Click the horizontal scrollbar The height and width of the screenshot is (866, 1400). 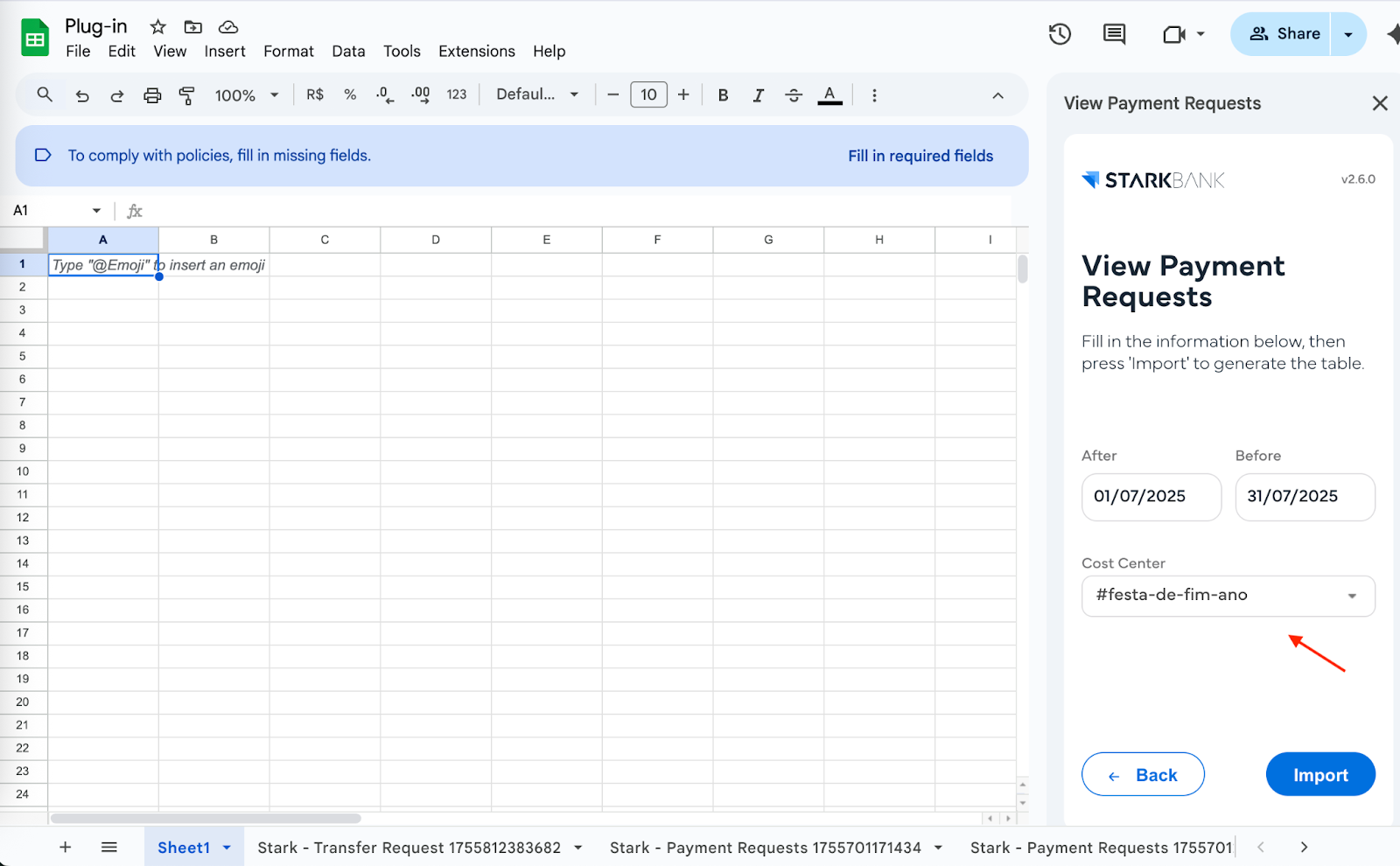click(x=206, y=819)
